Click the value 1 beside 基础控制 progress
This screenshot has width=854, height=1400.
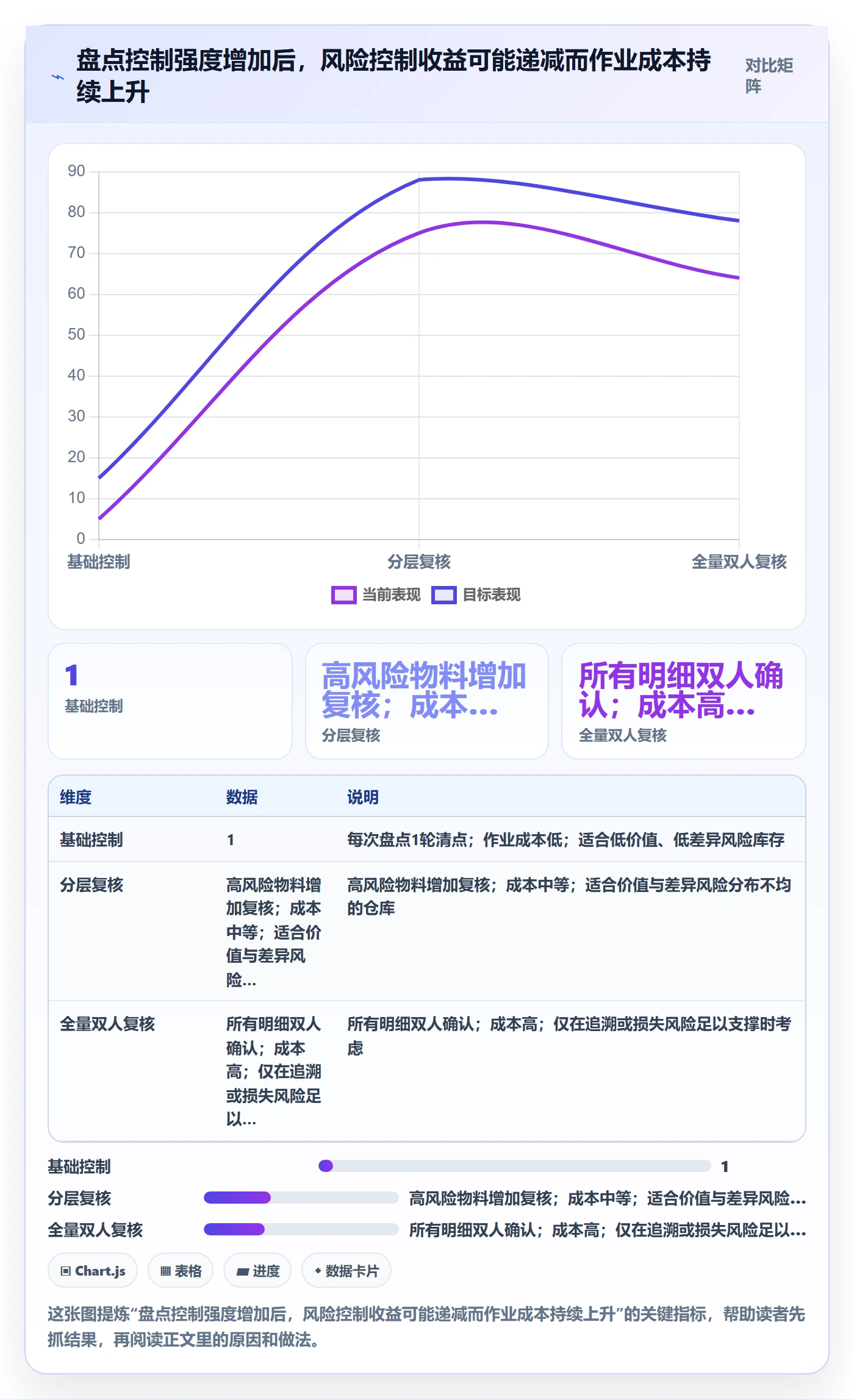tap(725, 1166)
